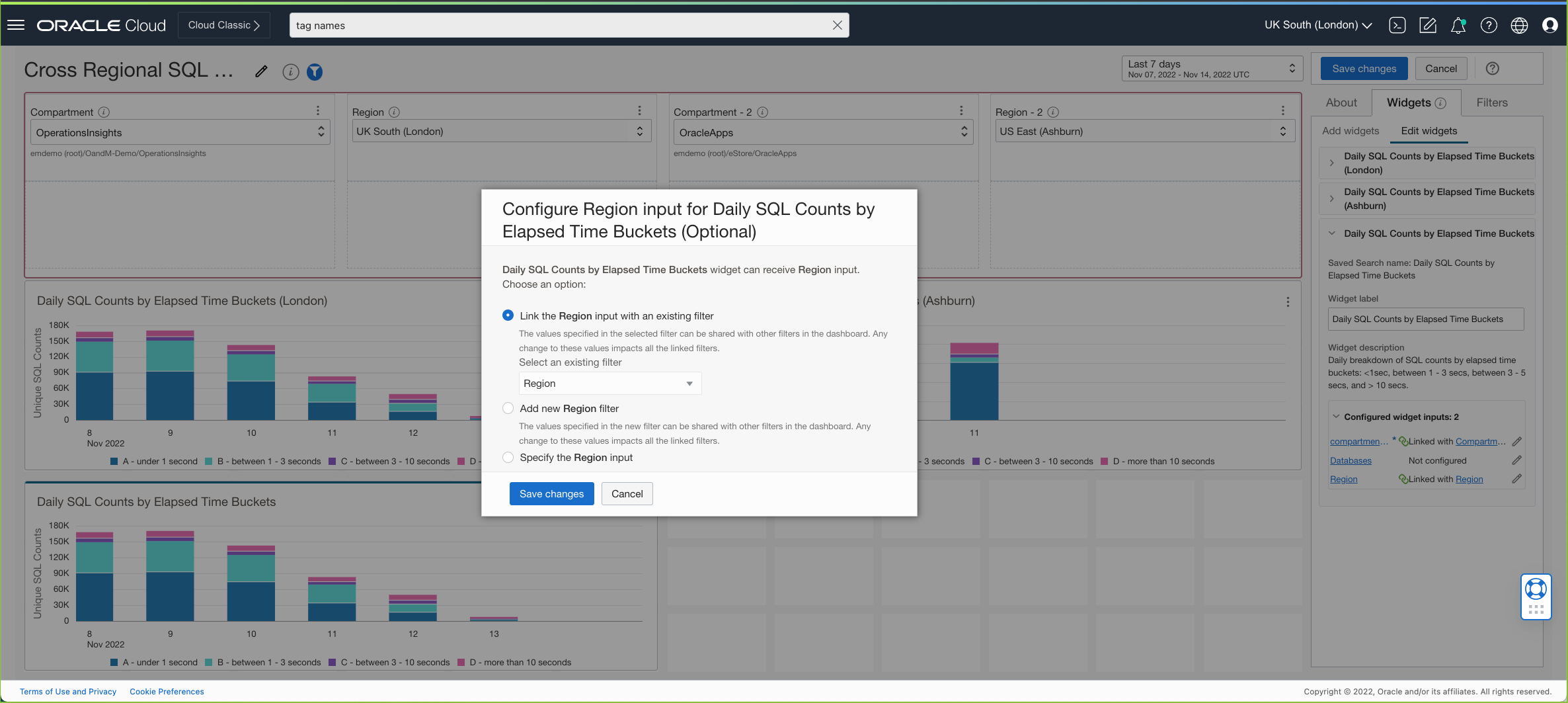Launch Cloud Shell from the top bar
The image size is (1568, 703).
click(1397, 24)
